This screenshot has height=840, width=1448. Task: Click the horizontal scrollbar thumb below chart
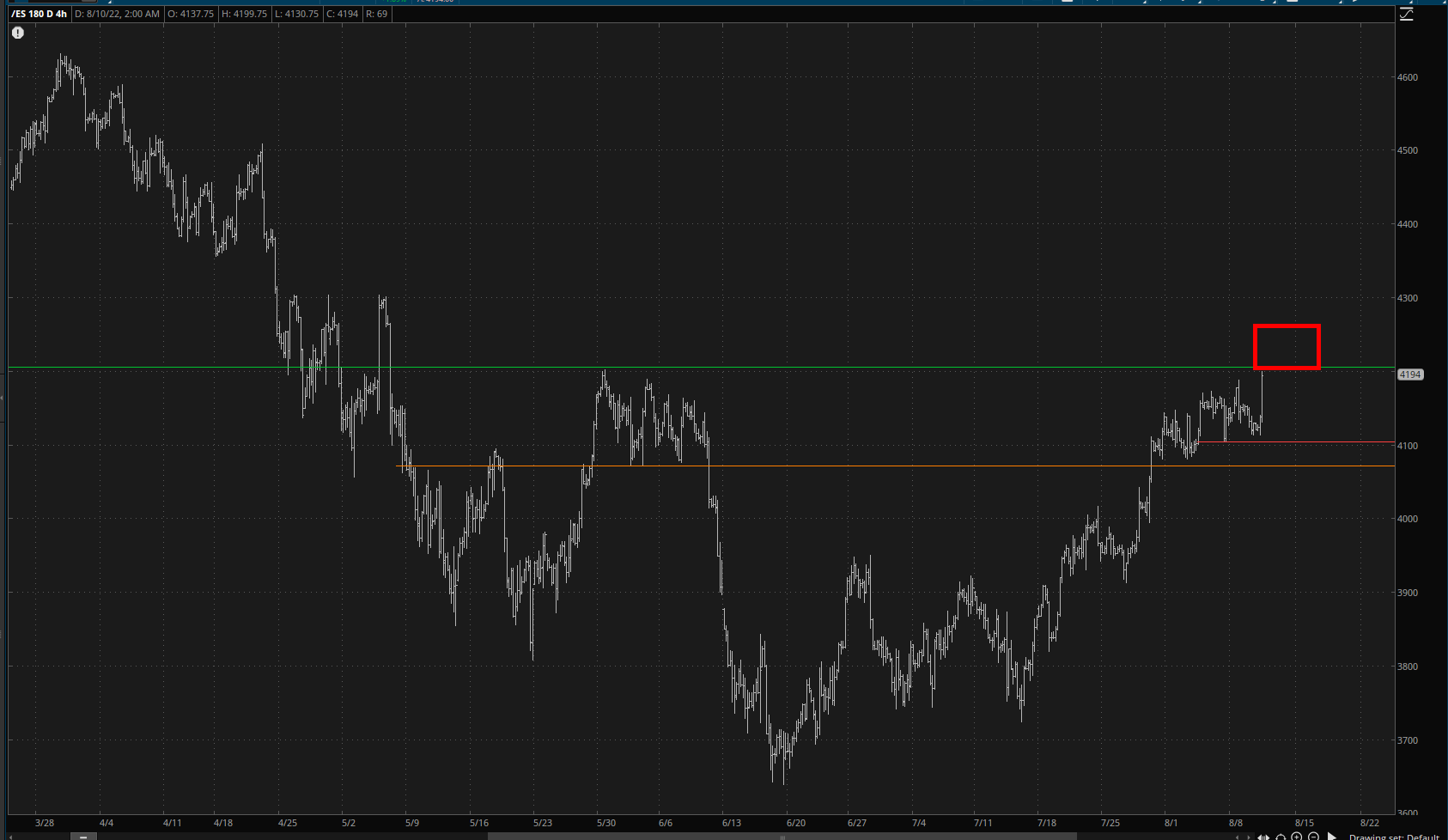pyautogui.click(x=782, y=836)
